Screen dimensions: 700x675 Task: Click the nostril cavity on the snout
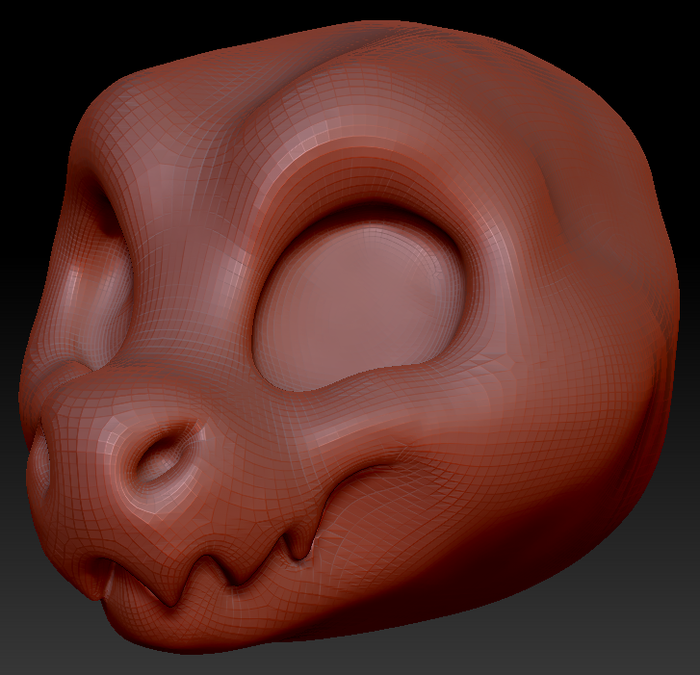tap(161, 458)
